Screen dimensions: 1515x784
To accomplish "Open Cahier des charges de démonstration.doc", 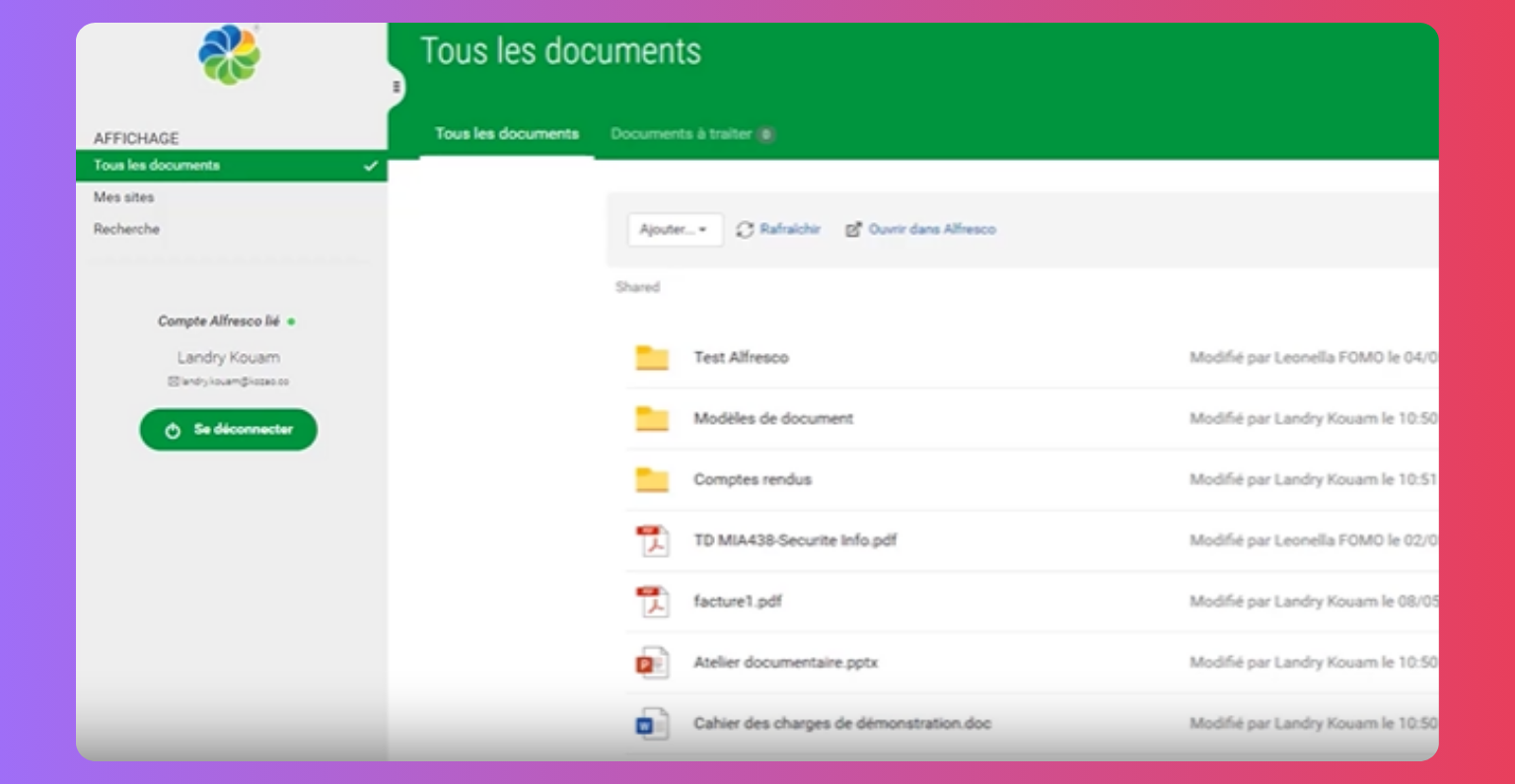I will [842, 724].
